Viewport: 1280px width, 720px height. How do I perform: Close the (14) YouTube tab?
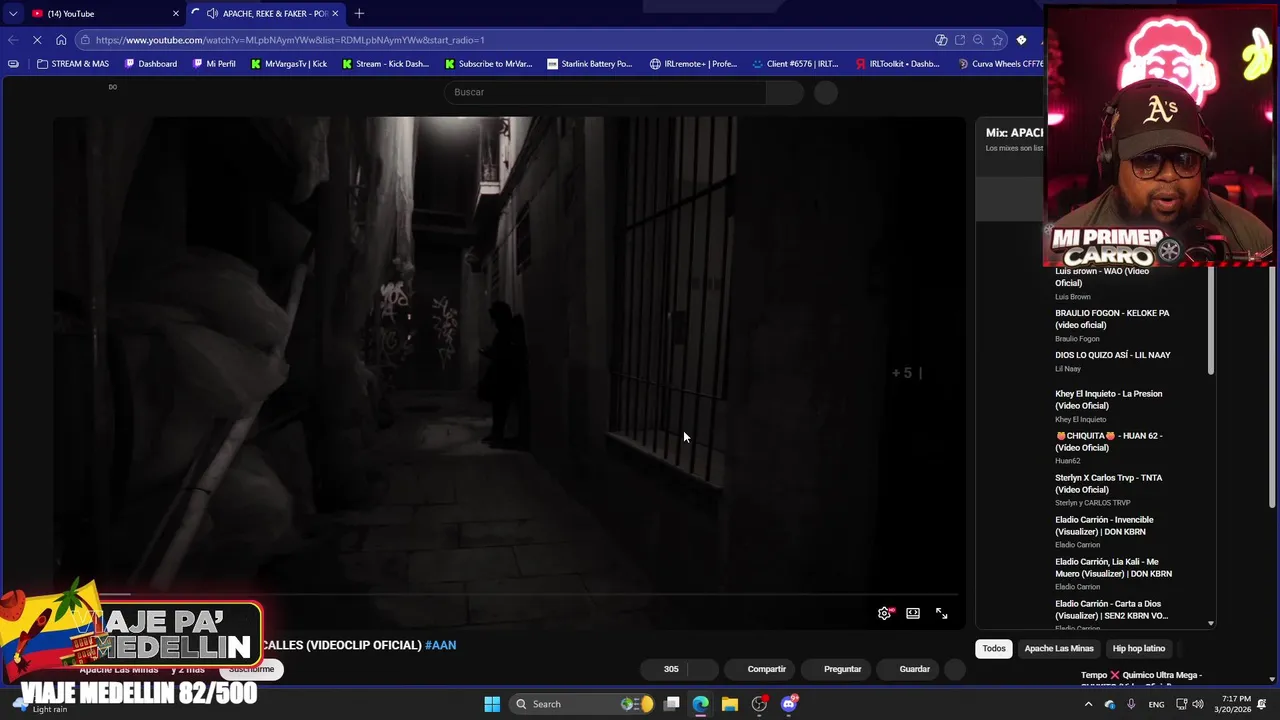click(176, 13)
